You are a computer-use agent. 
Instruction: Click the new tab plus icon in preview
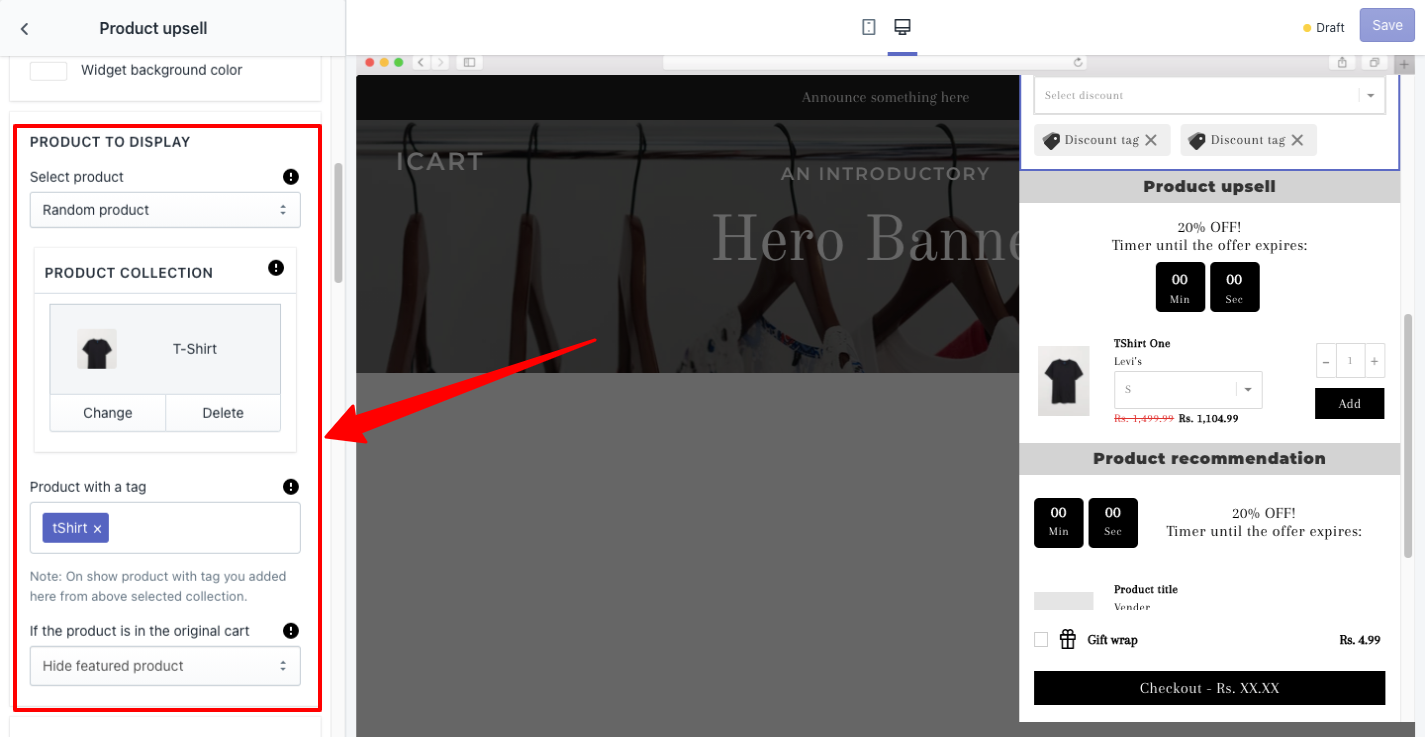click(1403, 63)
